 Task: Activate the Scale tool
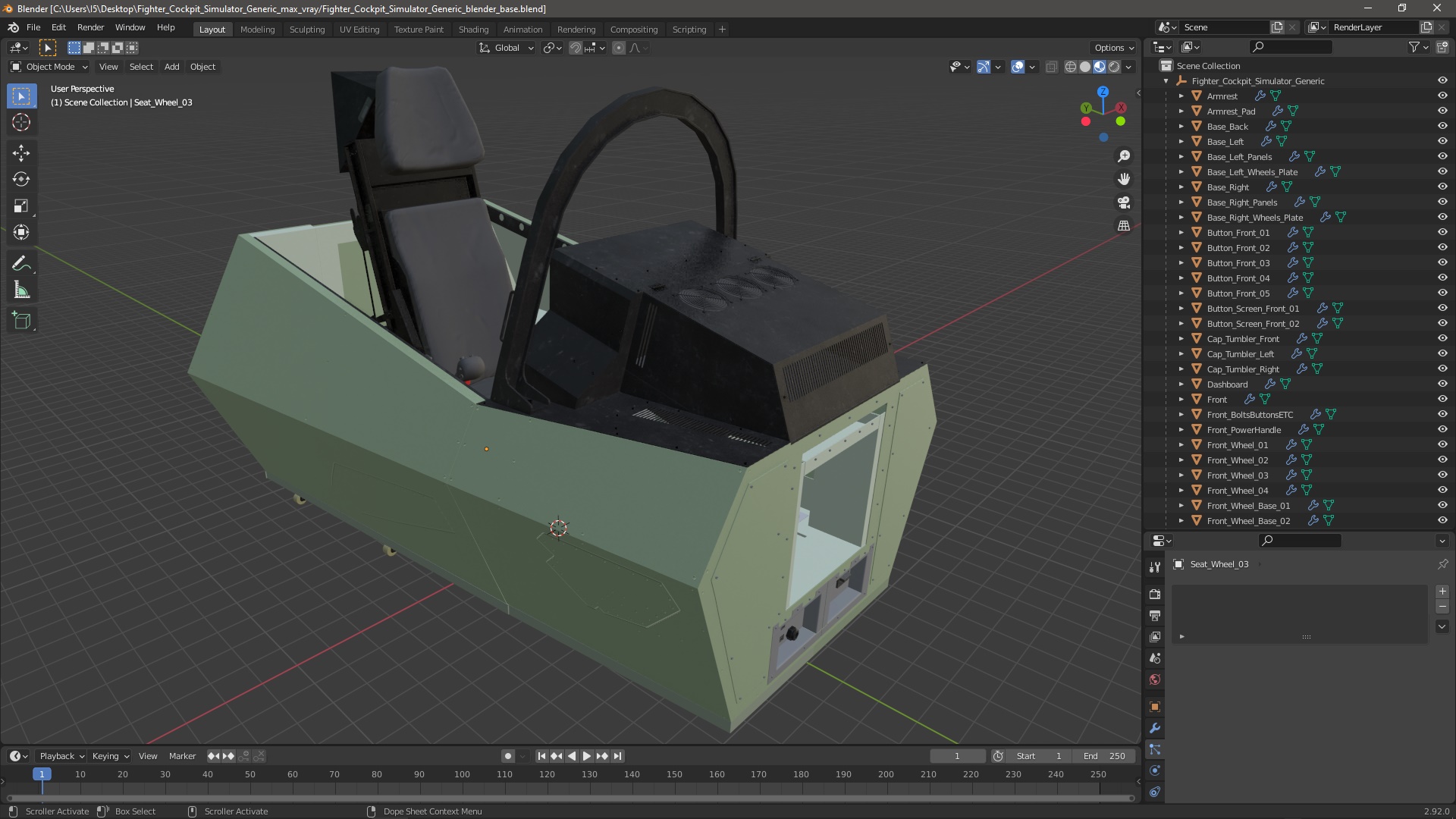[x=21, y=206]
